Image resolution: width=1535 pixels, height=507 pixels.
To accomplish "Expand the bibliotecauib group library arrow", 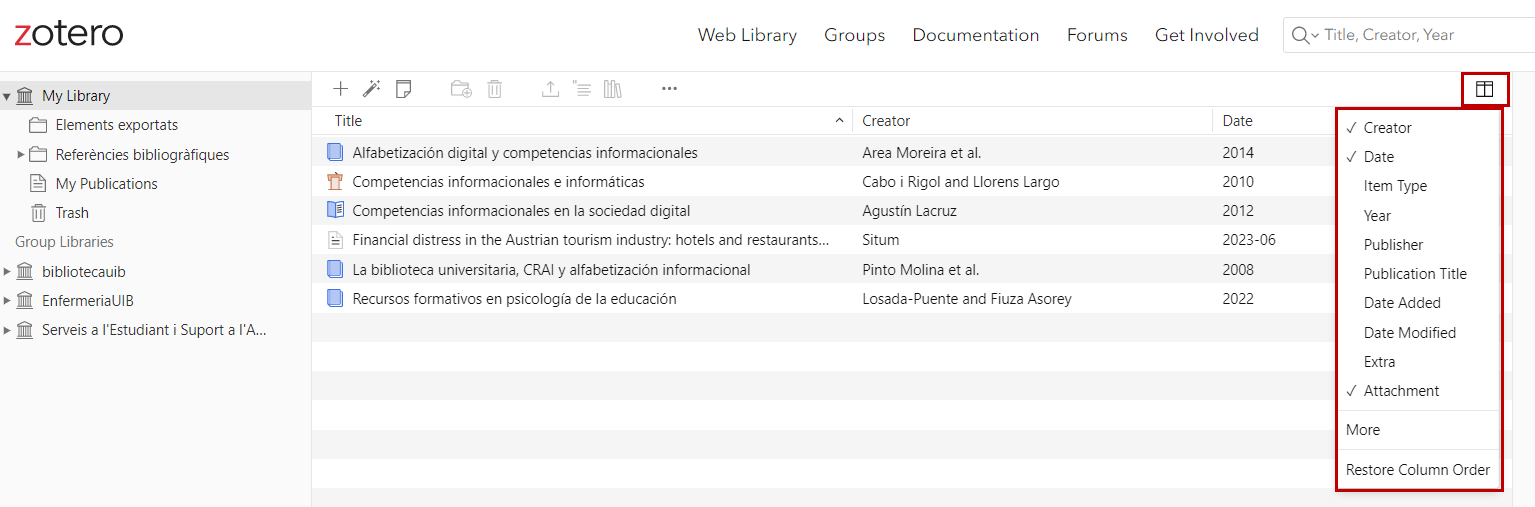I will pyautogui.click(x=7, y=272).
